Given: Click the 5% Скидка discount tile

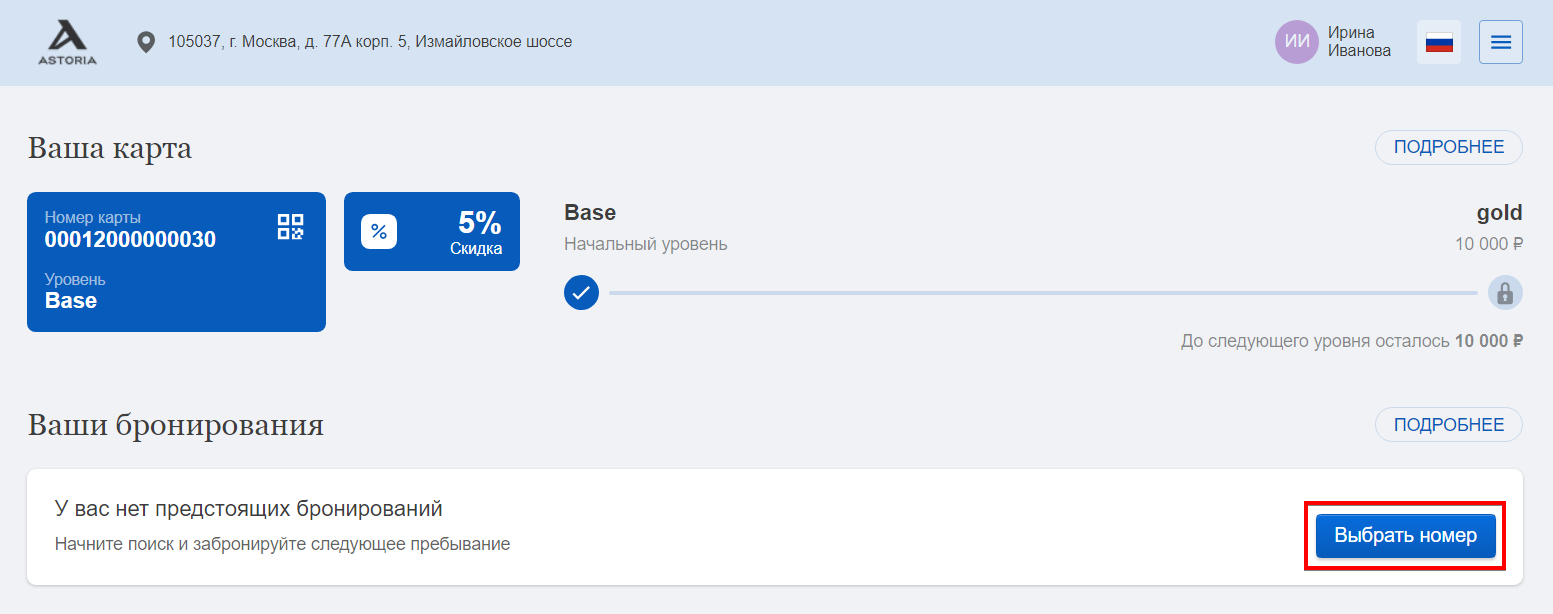Looking at the screenshot, I should pos(432,231).
